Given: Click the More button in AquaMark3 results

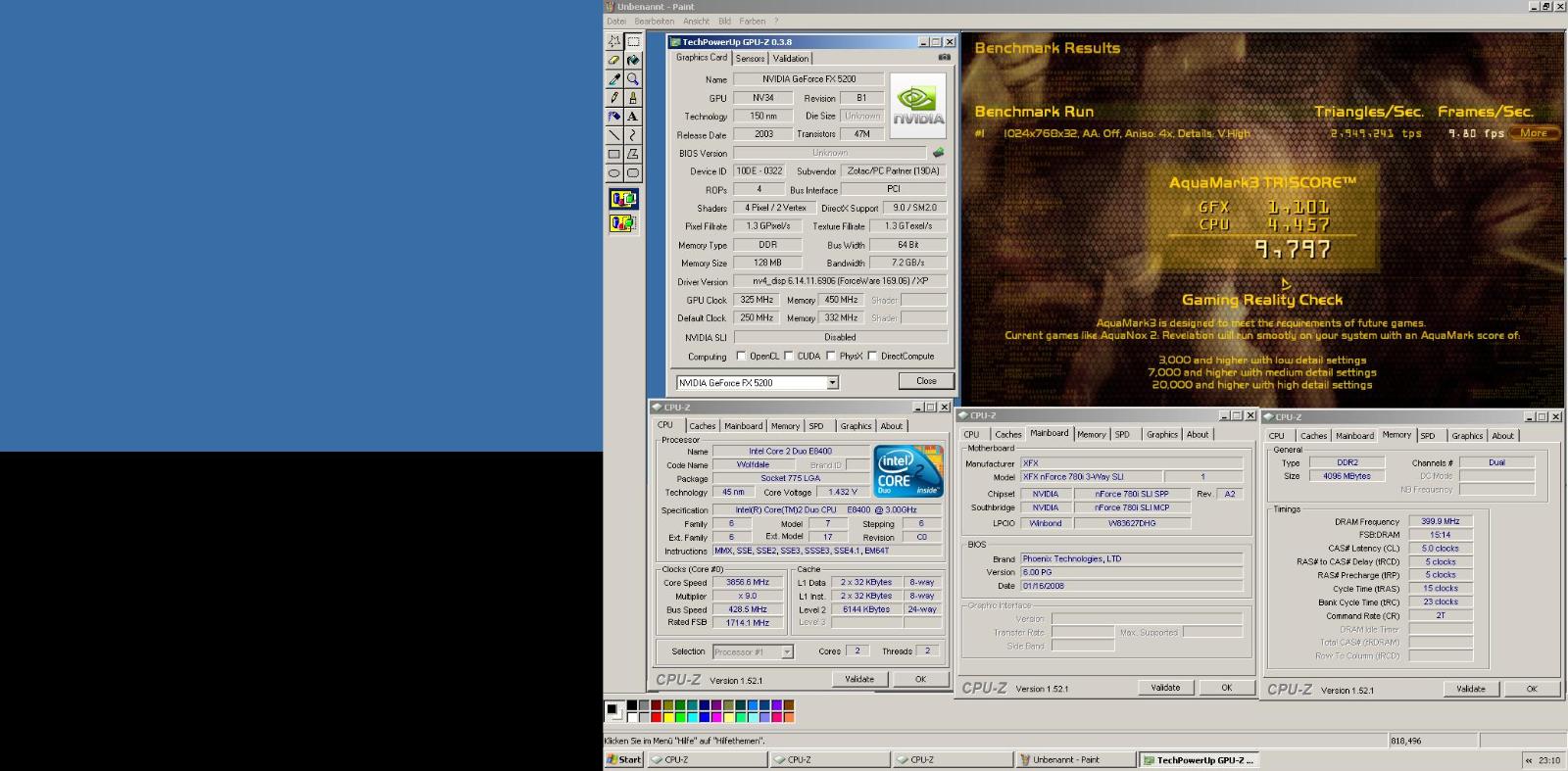Looking at the screenshot, I should click(x=1534, y=133).
